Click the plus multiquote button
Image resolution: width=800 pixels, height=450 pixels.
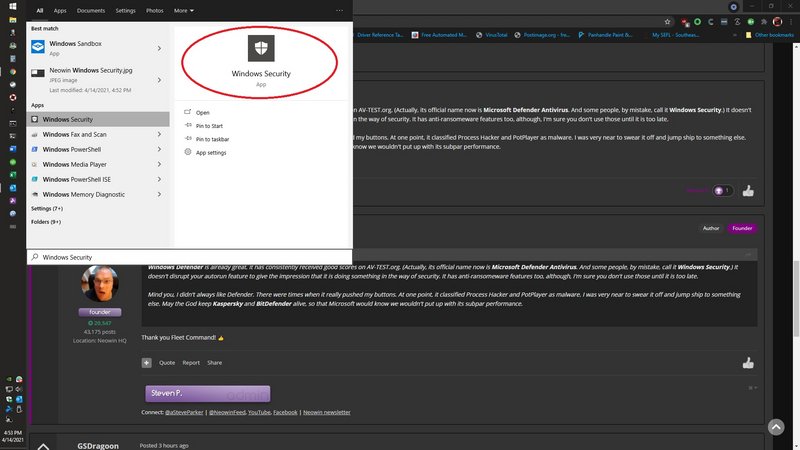[146, 363]
